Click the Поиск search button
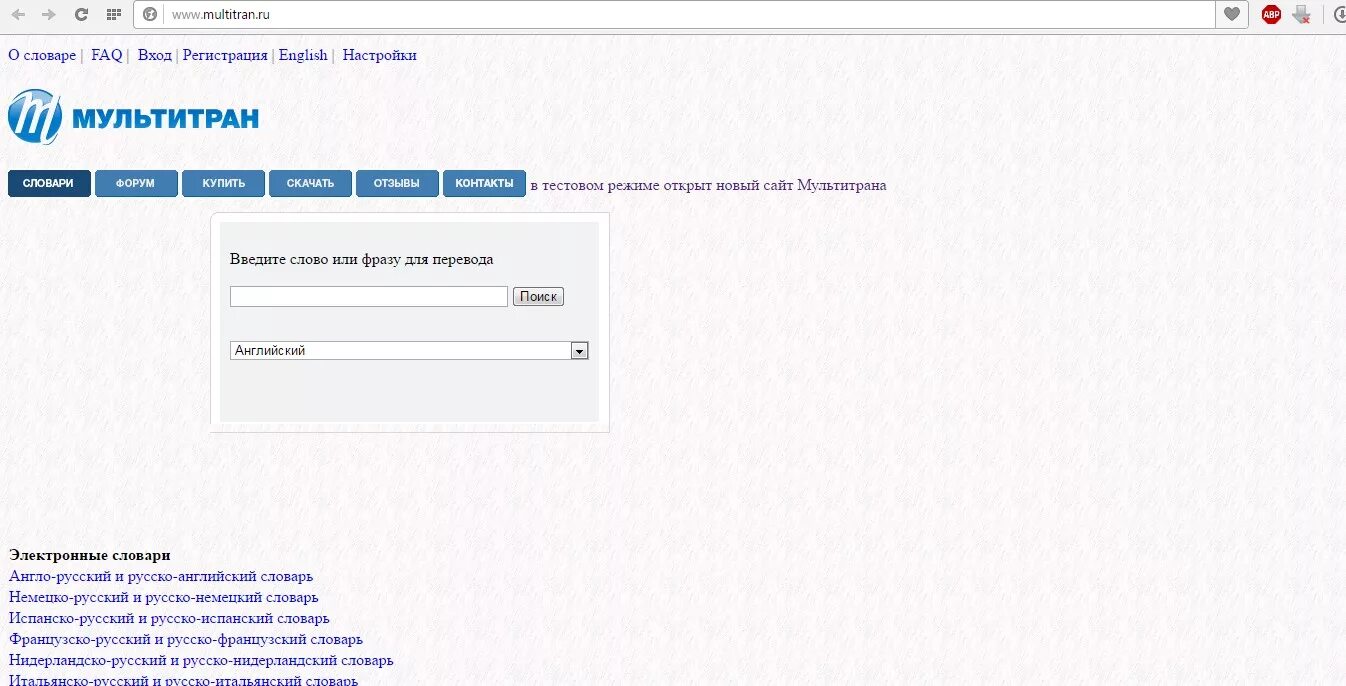 click(538, 297)
